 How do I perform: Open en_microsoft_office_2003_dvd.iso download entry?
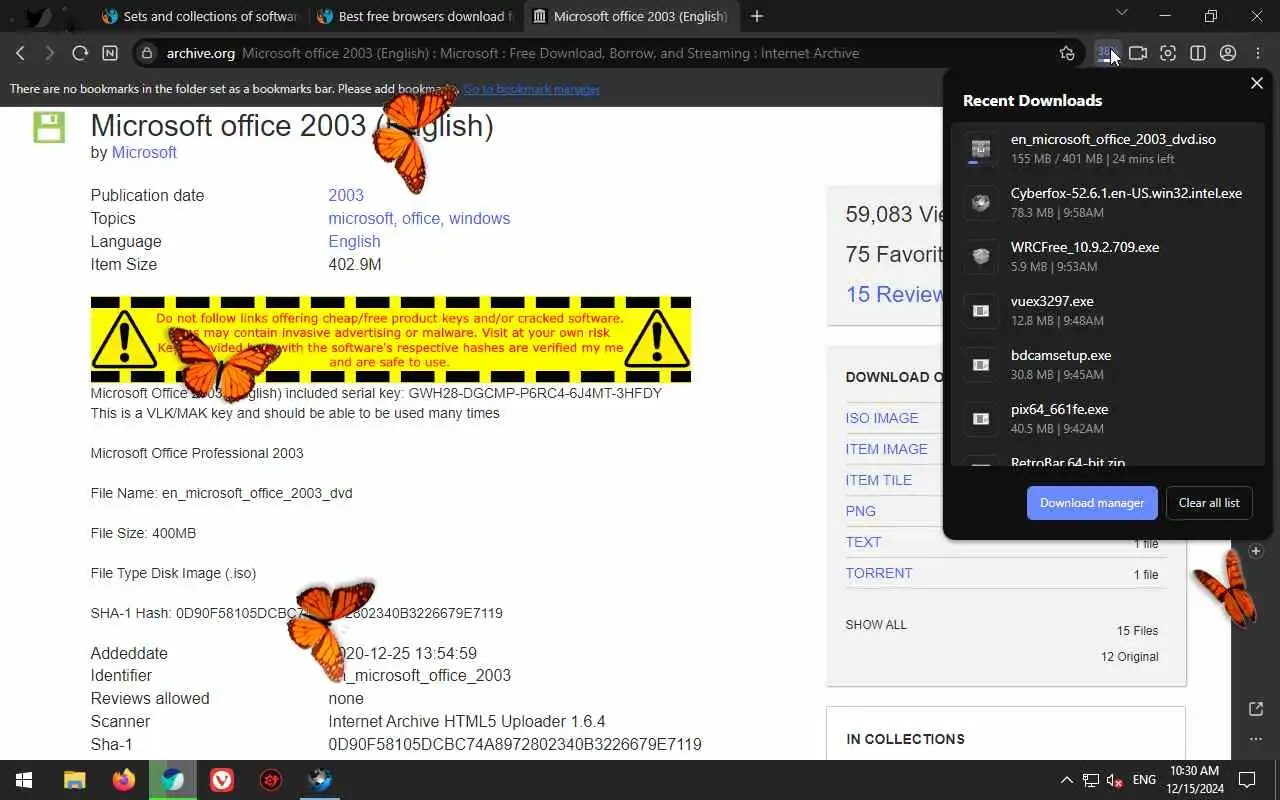coord(1107,149)
